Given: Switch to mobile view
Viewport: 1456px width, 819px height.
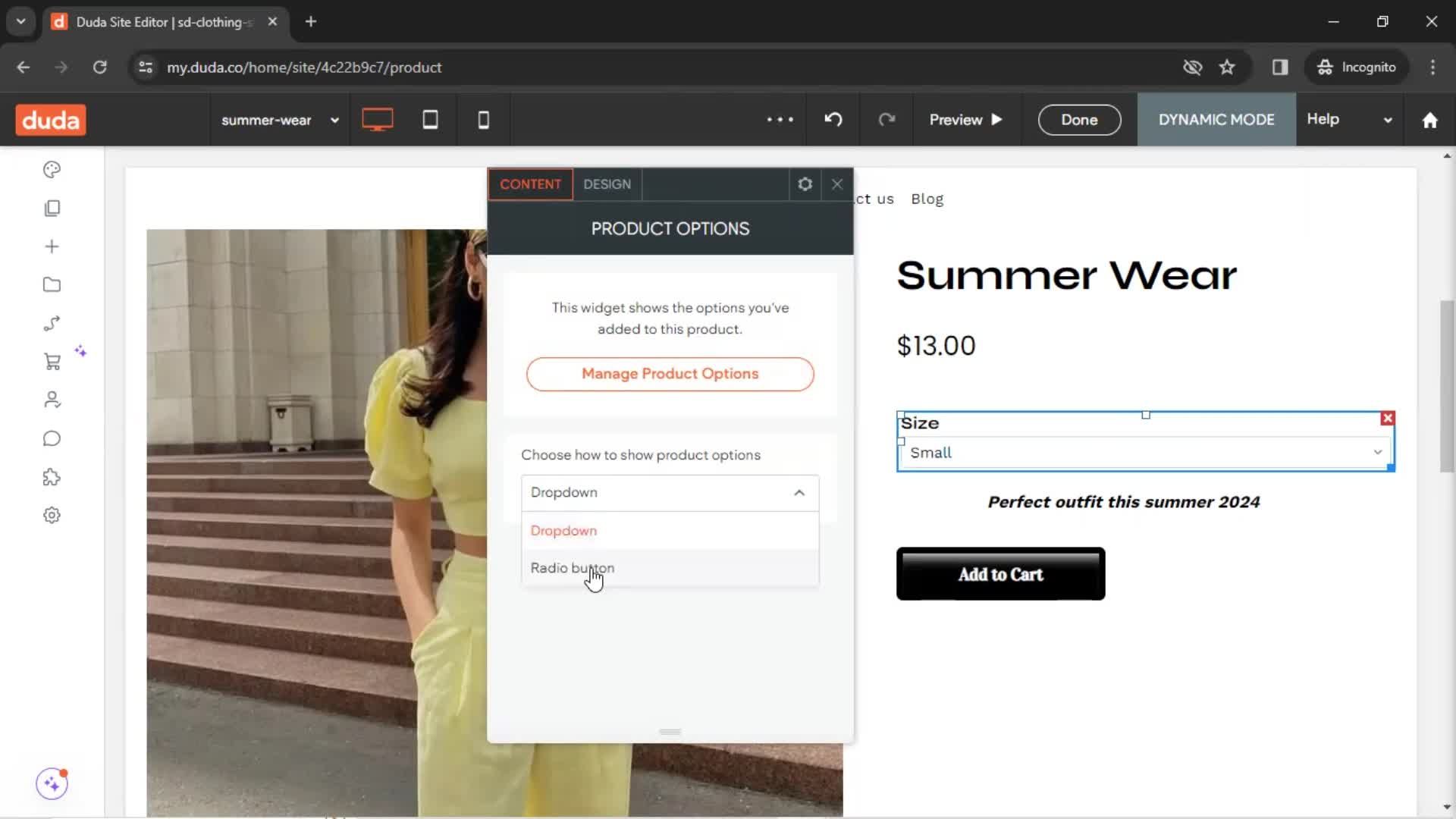Looking at the screenshot, I should pos(483,120).
